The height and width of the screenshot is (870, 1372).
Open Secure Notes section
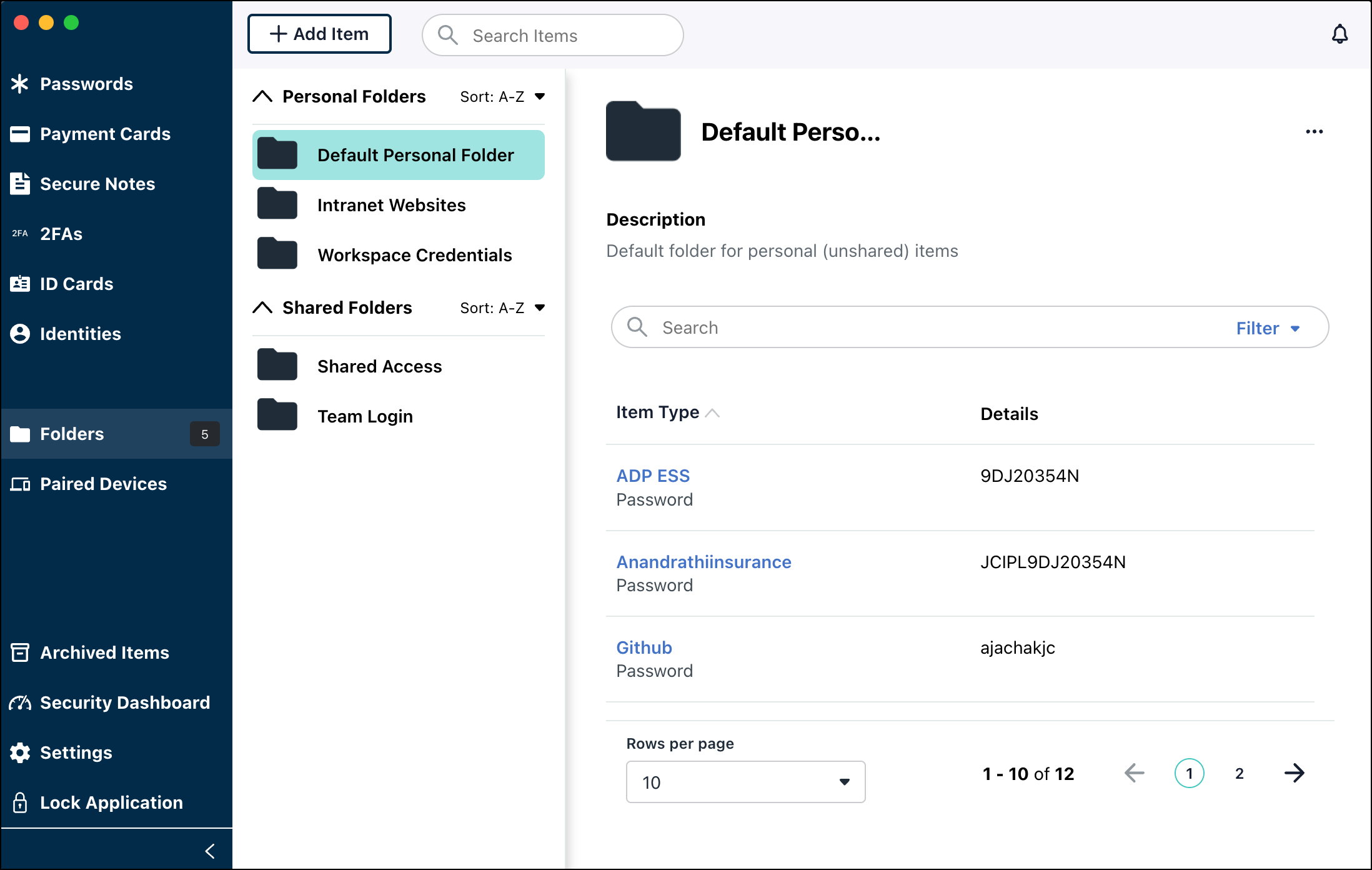tap(97, 184)
